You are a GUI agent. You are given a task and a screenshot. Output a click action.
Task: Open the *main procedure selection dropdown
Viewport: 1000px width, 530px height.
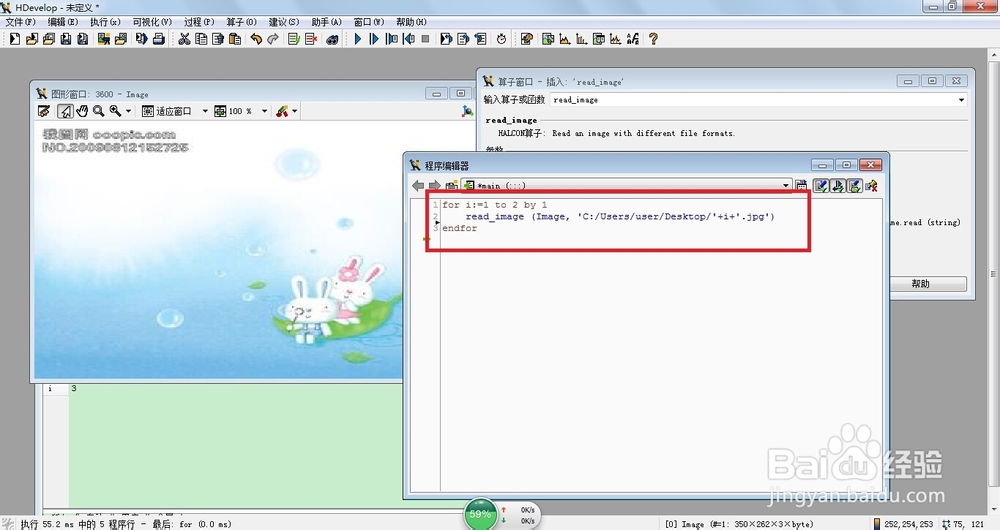tap(626, 186)
